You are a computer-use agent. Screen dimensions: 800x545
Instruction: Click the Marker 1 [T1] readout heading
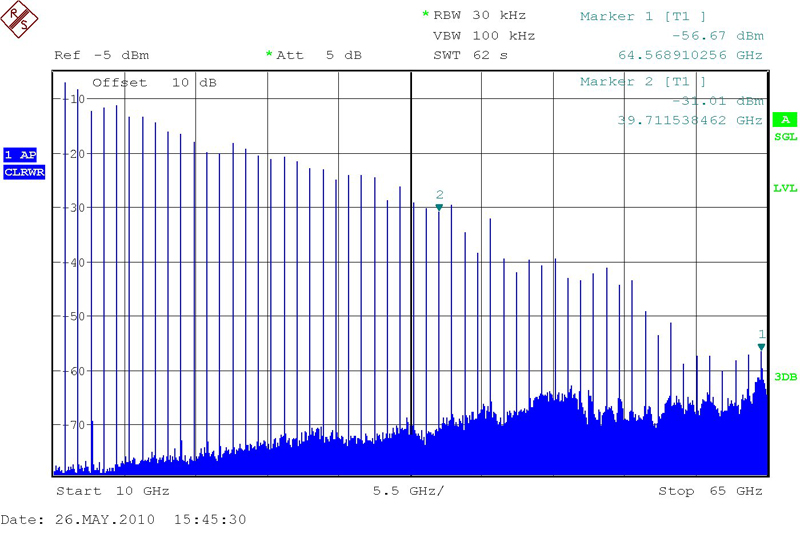tap(643, 16)
